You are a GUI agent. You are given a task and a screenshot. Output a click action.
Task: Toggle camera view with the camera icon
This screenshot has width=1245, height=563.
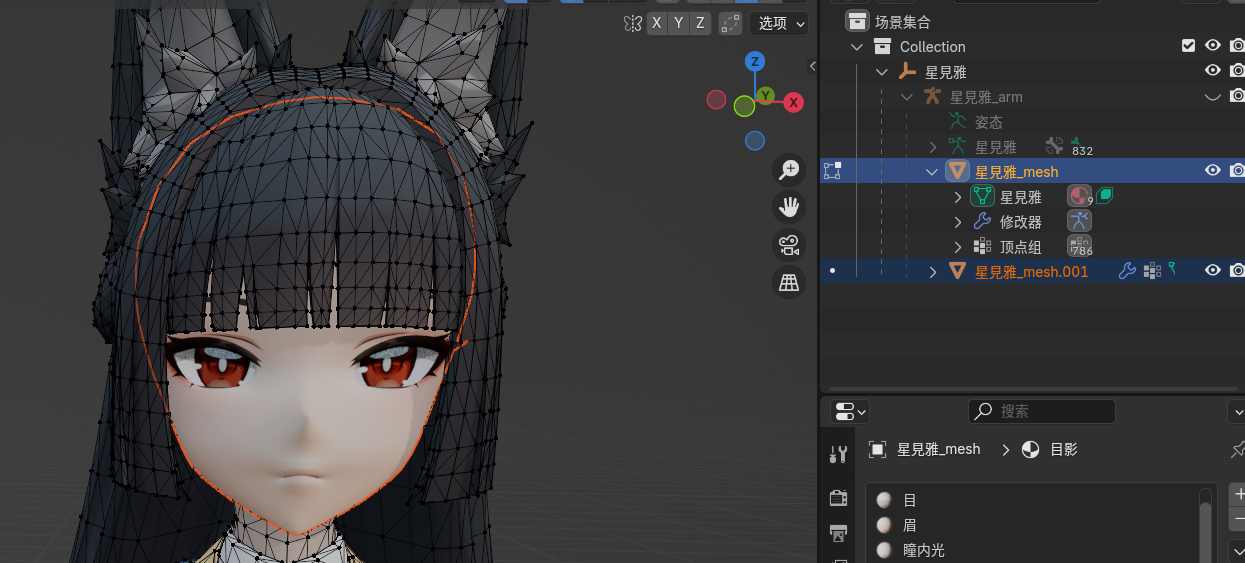[x=789, y=245]
